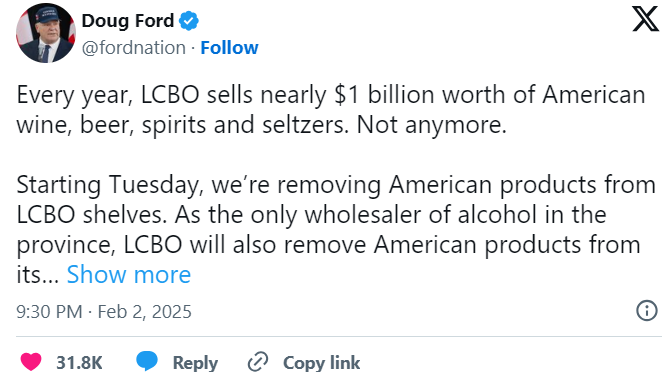Click the truncated "its…" text before Show more
This screenshot has height=374, width=669.
coord(38,274)
